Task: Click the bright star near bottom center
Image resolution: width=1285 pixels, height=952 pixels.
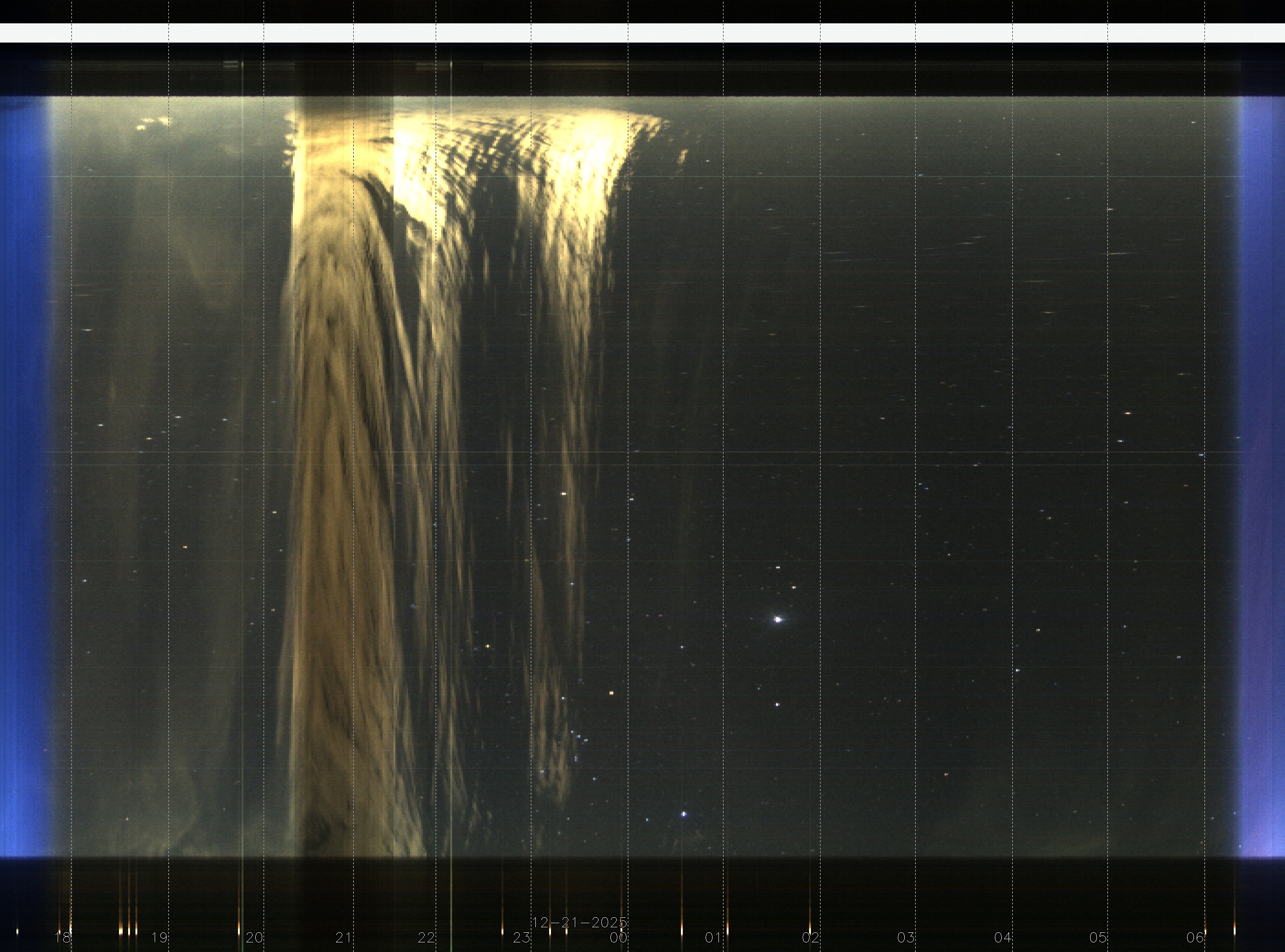Action: pos(684,814)
